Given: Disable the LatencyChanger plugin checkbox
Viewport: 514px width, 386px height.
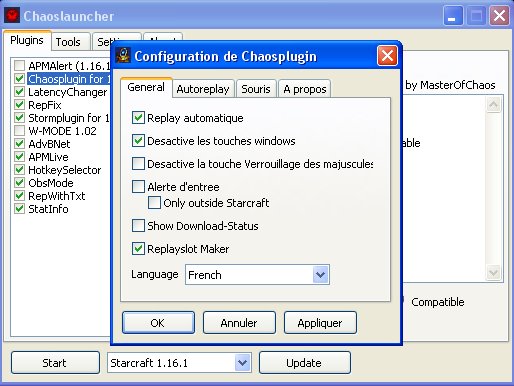Looking at the screenshot, I should (x=19, y=92).
